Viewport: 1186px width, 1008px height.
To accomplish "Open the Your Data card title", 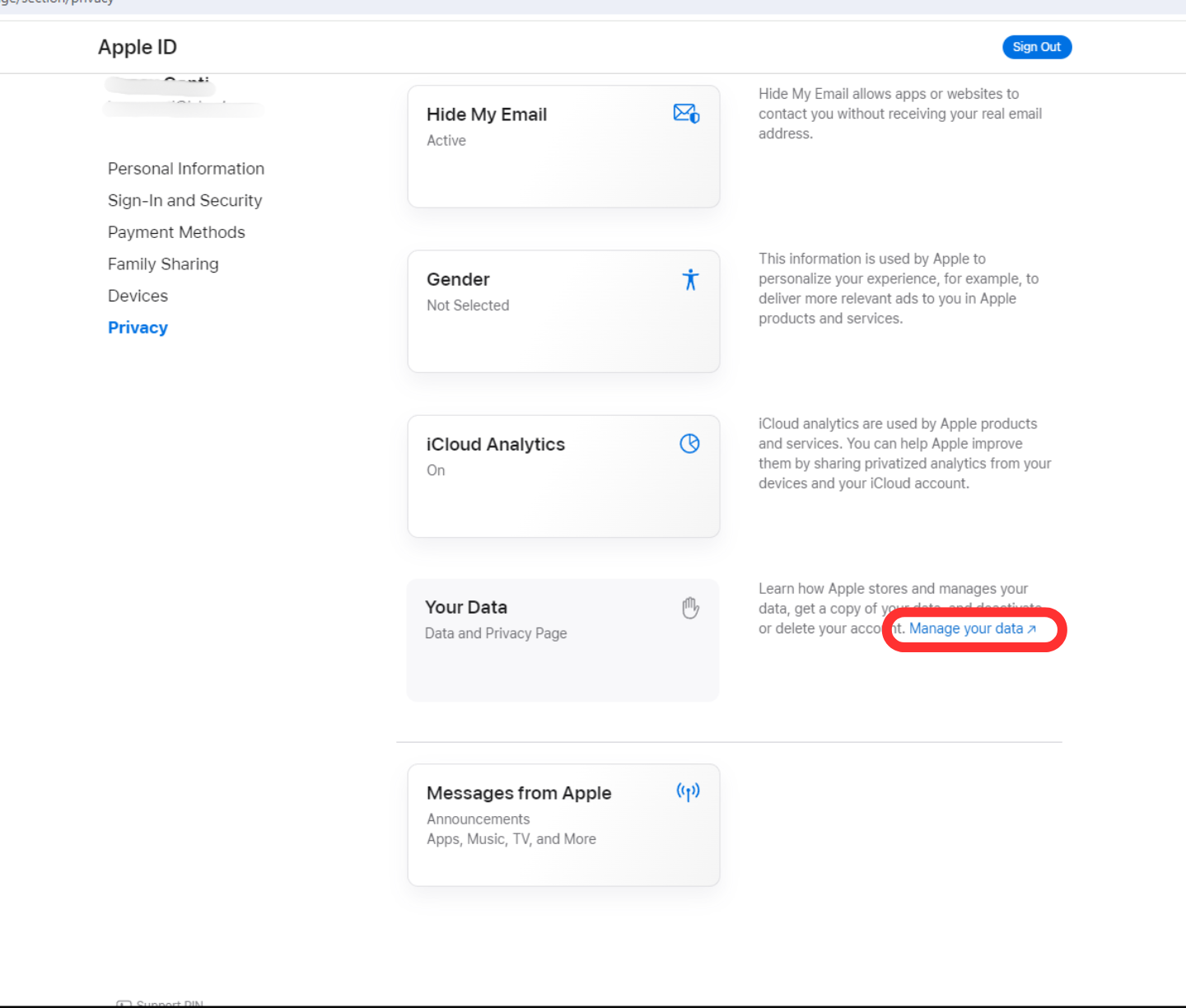I will pos(466,607).
